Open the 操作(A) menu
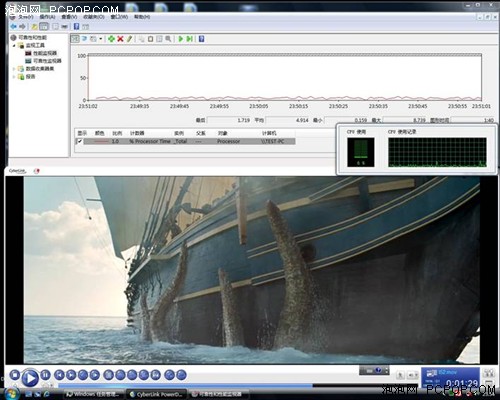 [47, 16]
